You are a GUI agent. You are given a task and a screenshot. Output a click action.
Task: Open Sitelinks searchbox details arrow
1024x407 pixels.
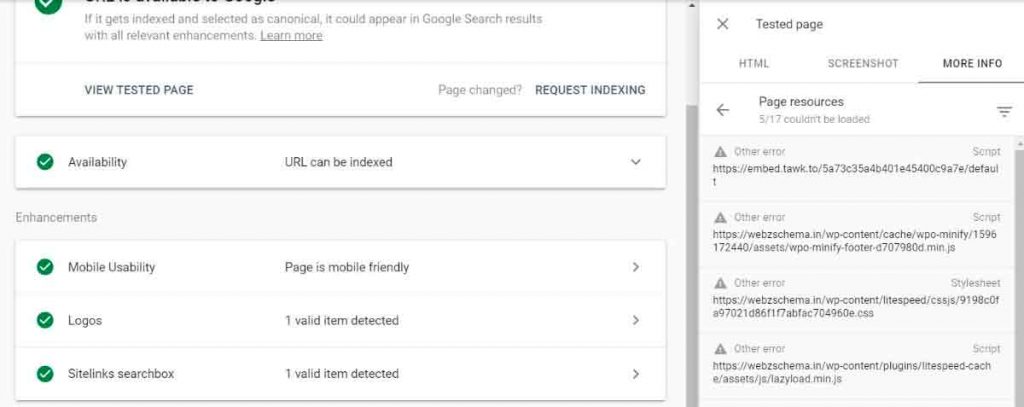(x=636, y=374)
